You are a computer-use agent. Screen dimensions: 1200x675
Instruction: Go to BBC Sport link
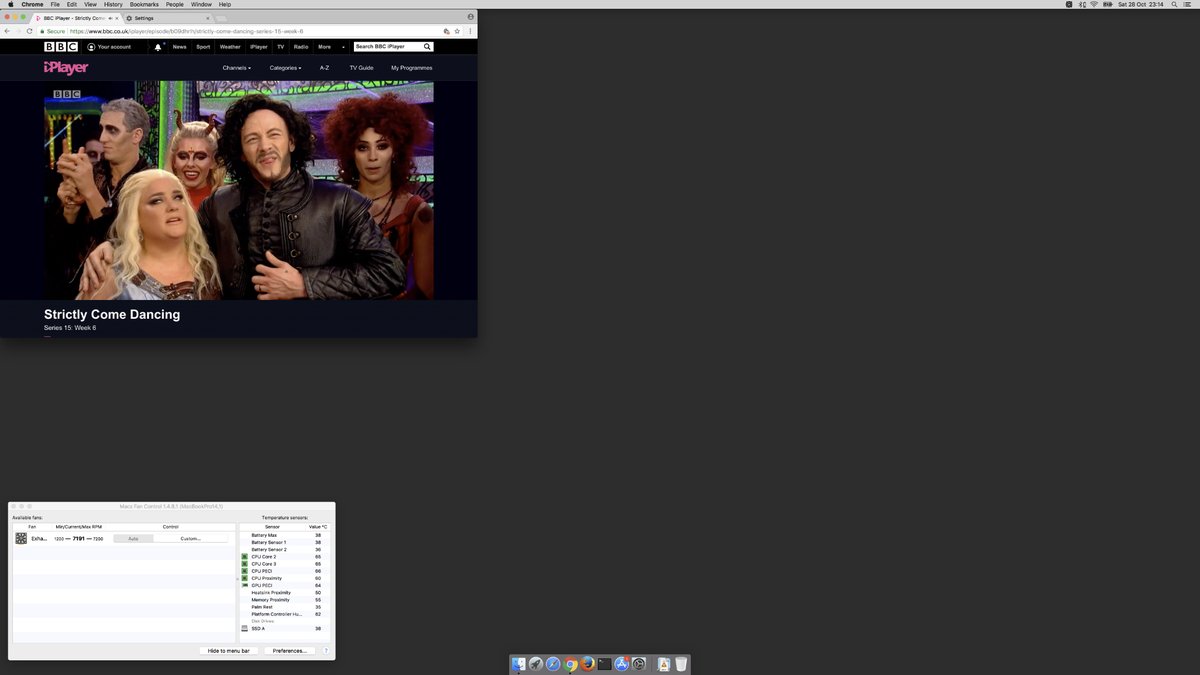click(203, 47)
